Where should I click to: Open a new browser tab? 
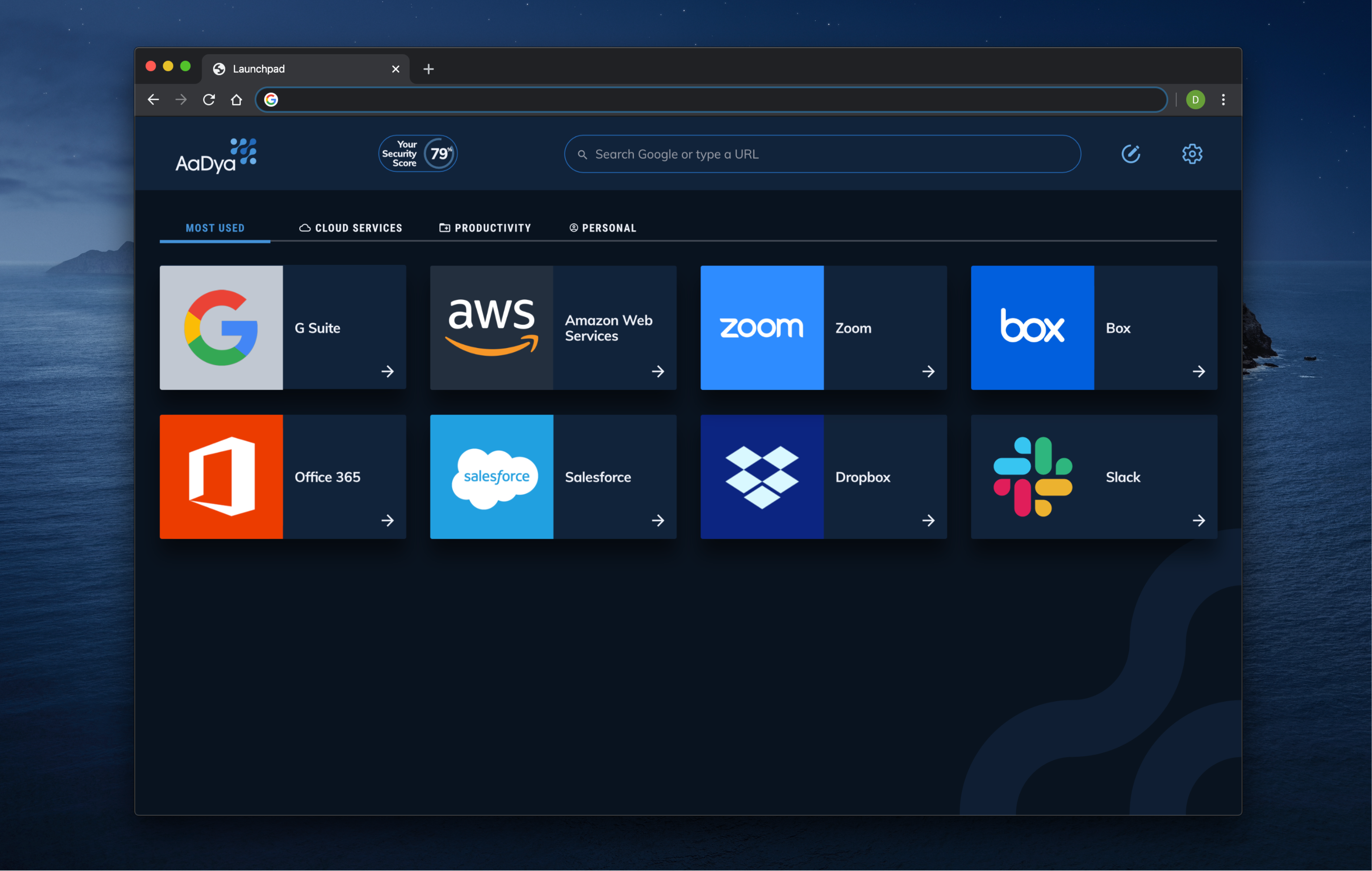(x=428, y=69)
